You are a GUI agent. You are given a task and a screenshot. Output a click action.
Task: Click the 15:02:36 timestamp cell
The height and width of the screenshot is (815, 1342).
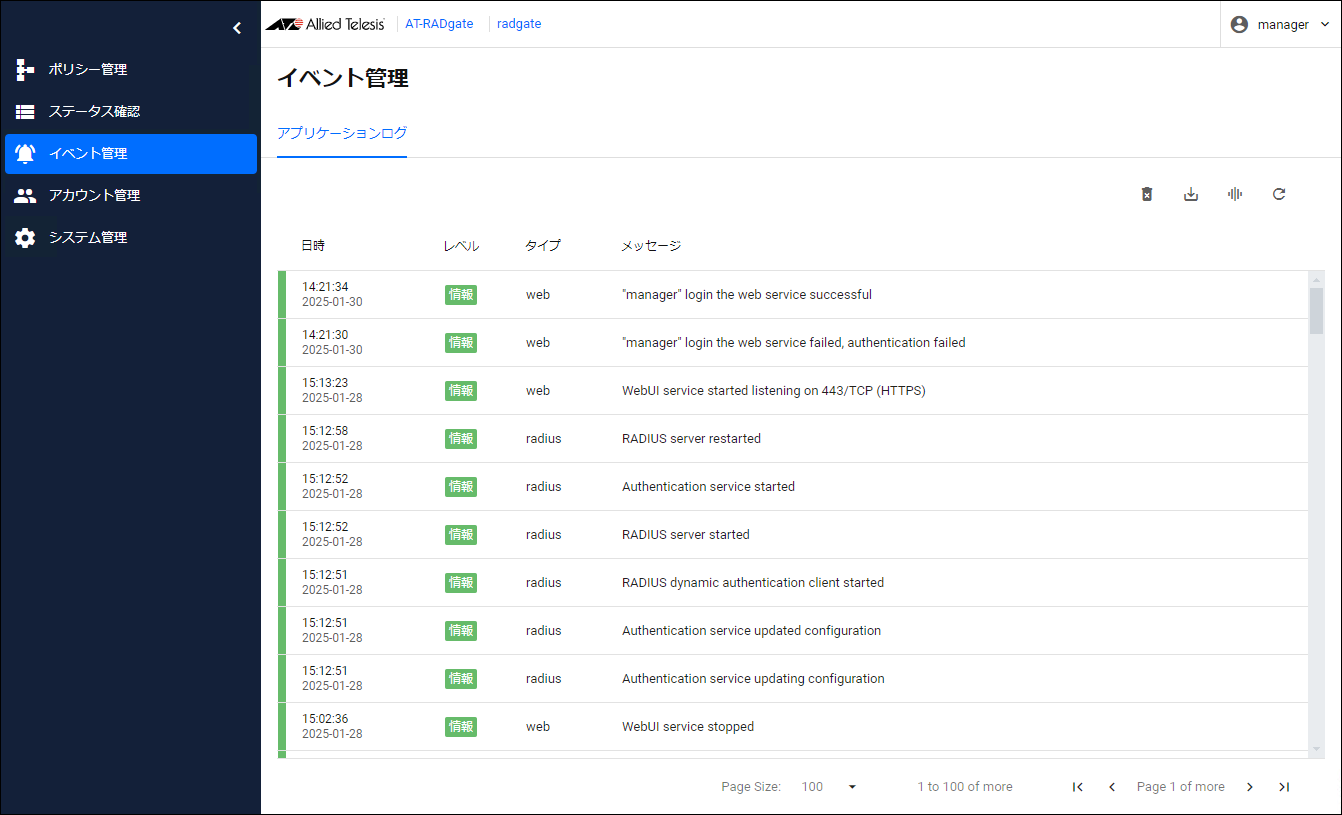pos(332,727)
